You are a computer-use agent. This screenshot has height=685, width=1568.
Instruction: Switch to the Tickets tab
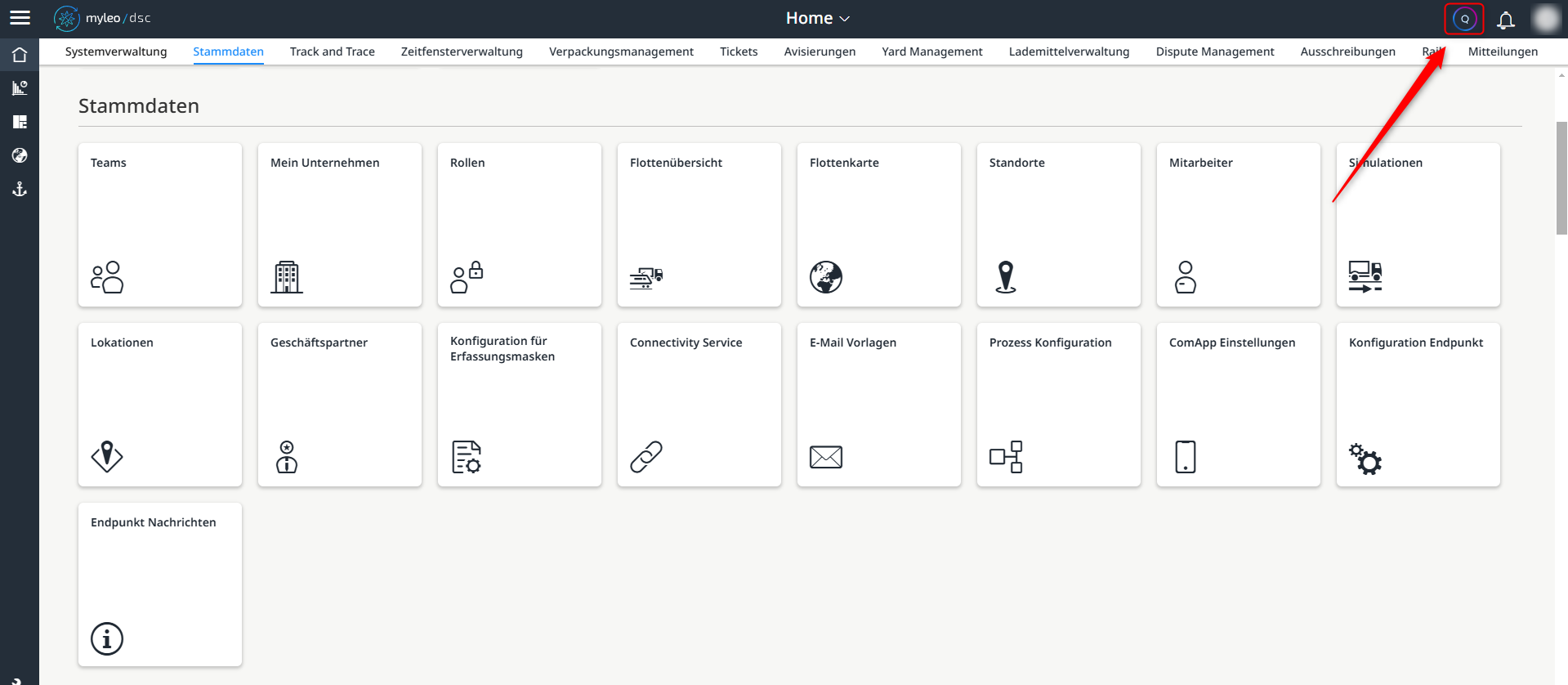pyautogui.click(x=739, y=51)
